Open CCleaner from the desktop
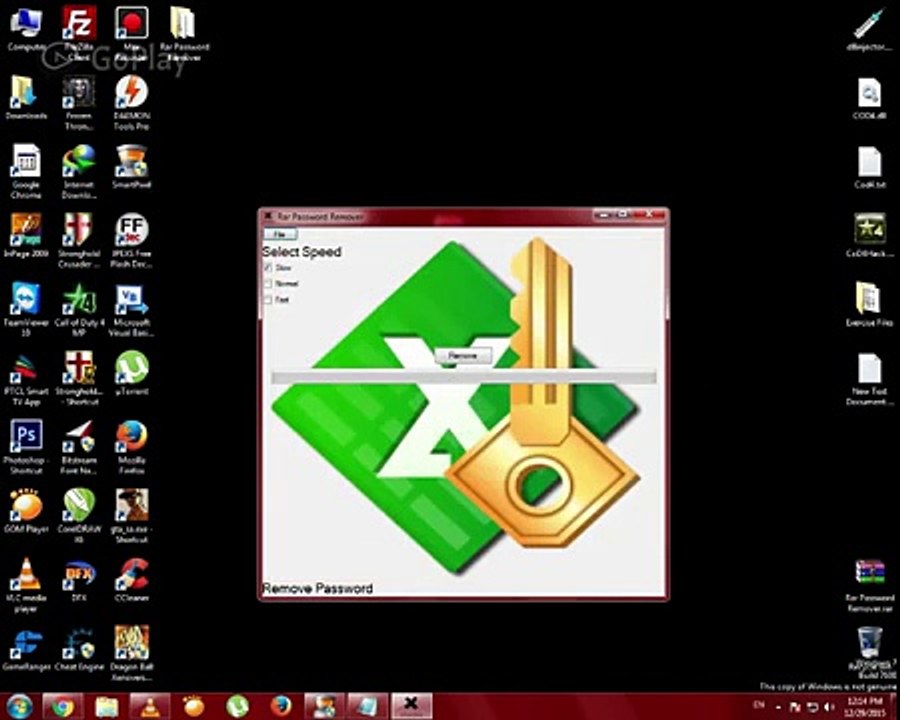The height and width of the screenshot is (720, 900). point(131,580)
